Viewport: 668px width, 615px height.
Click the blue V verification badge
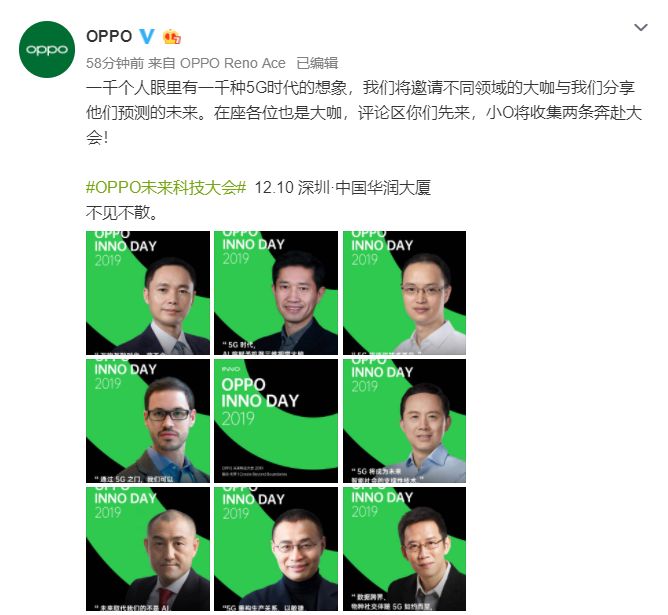[147, 36]
